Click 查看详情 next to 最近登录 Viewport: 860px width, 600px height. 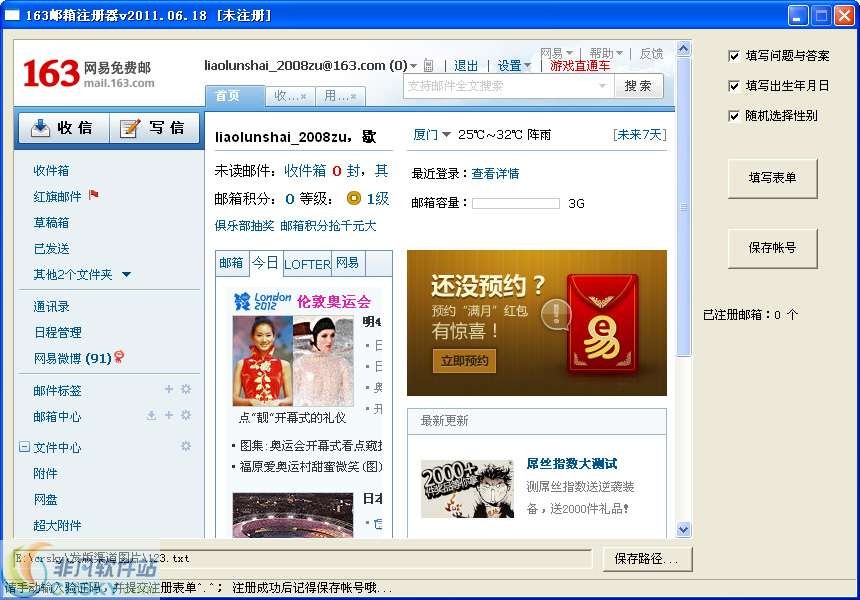tap(495, 174)
